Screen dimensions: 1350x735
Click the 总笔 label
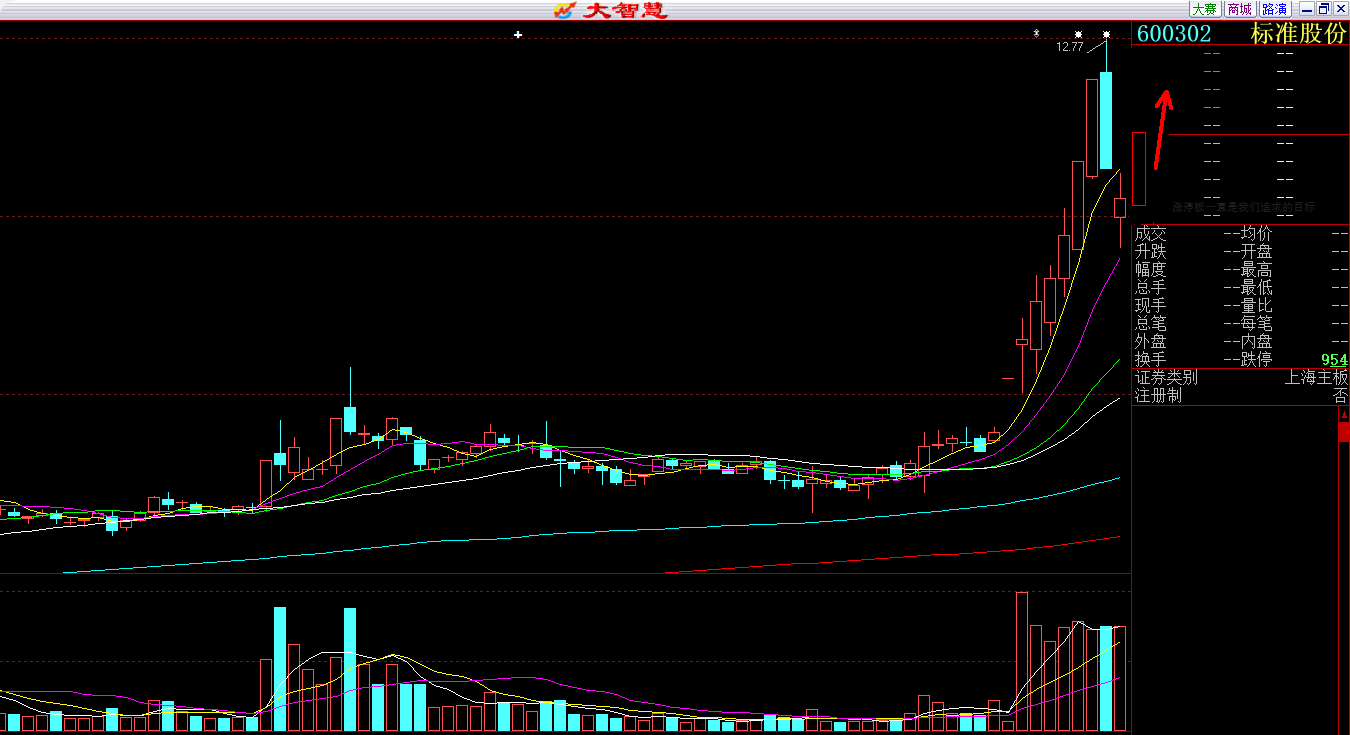(x=1151, y=323)
